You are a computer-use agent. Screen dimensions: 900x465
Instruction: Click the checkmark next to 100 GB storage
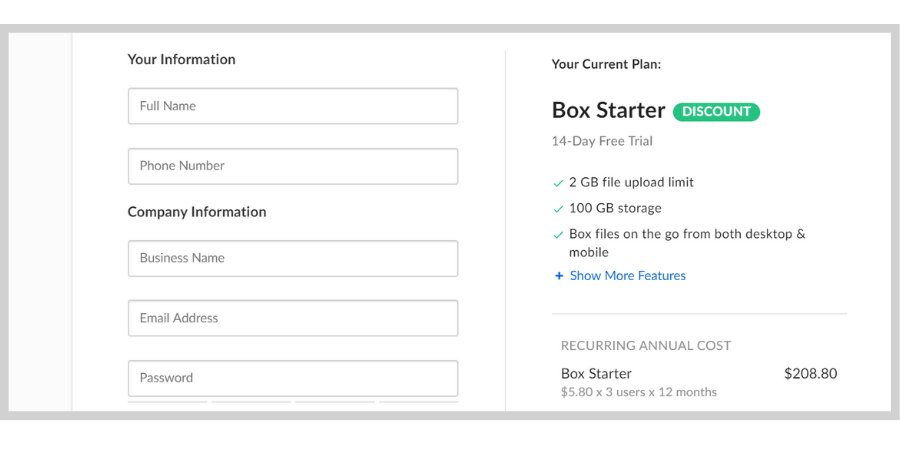tap(558, 209)
